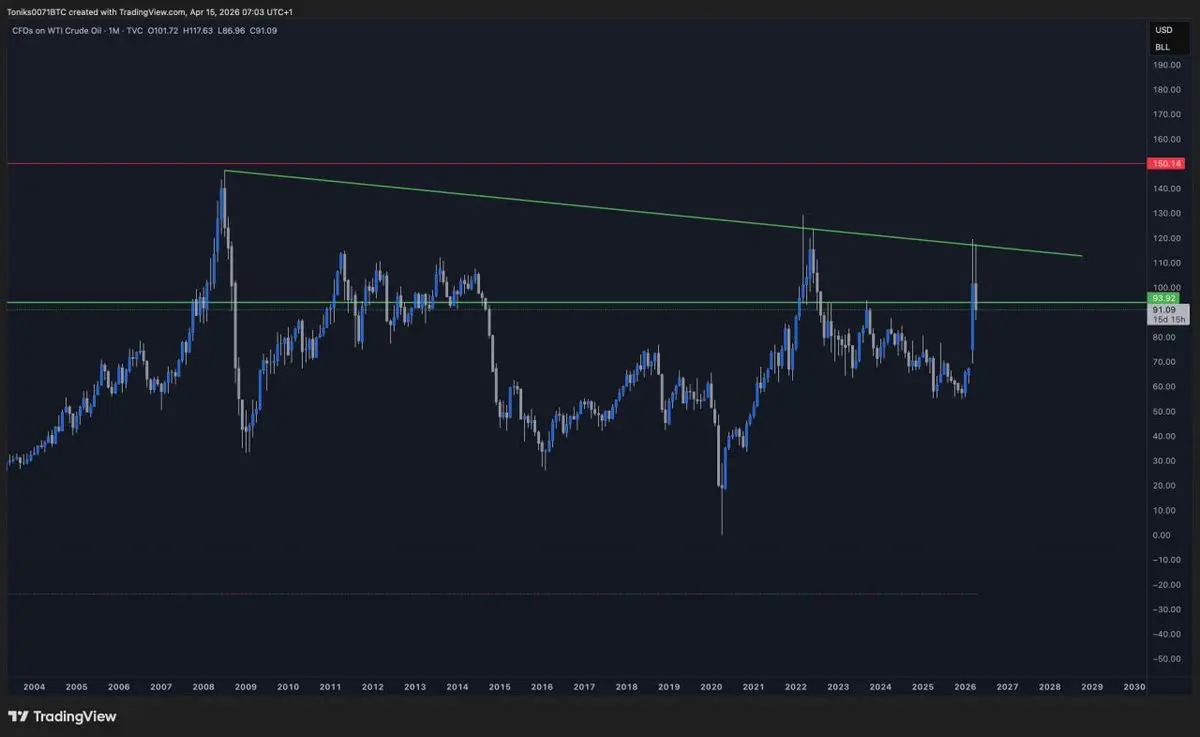Click the O101.72 open value

(163, 30)
